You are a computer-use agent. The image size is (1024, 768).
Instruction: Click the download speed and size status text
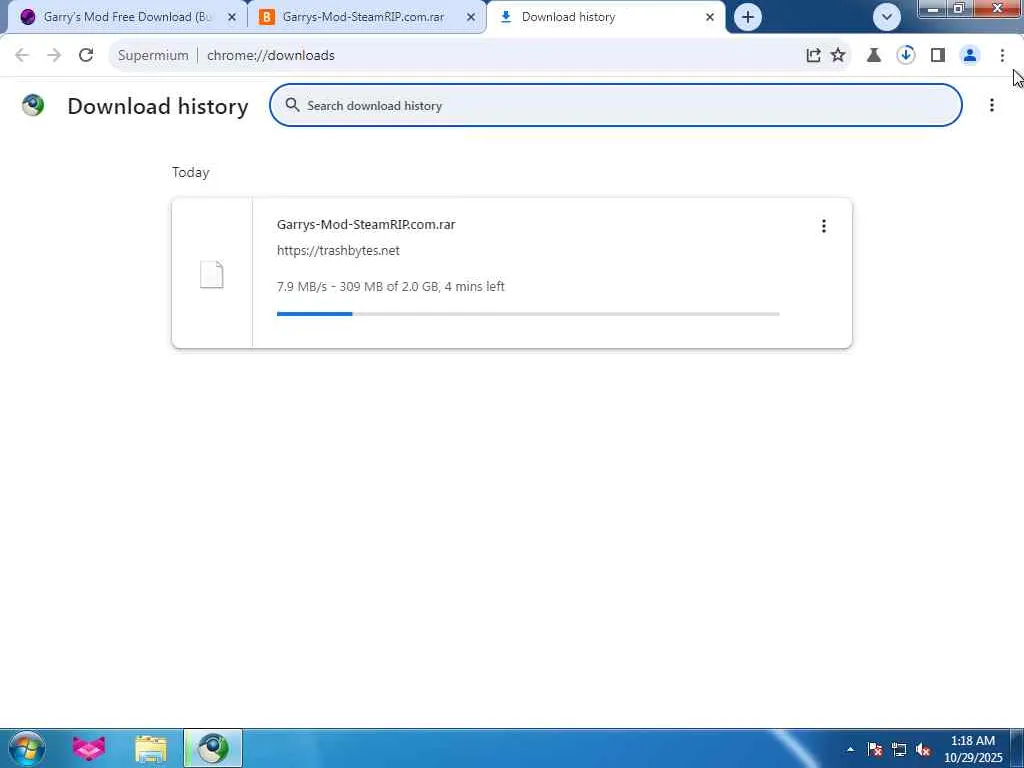(x=391, y=287)
